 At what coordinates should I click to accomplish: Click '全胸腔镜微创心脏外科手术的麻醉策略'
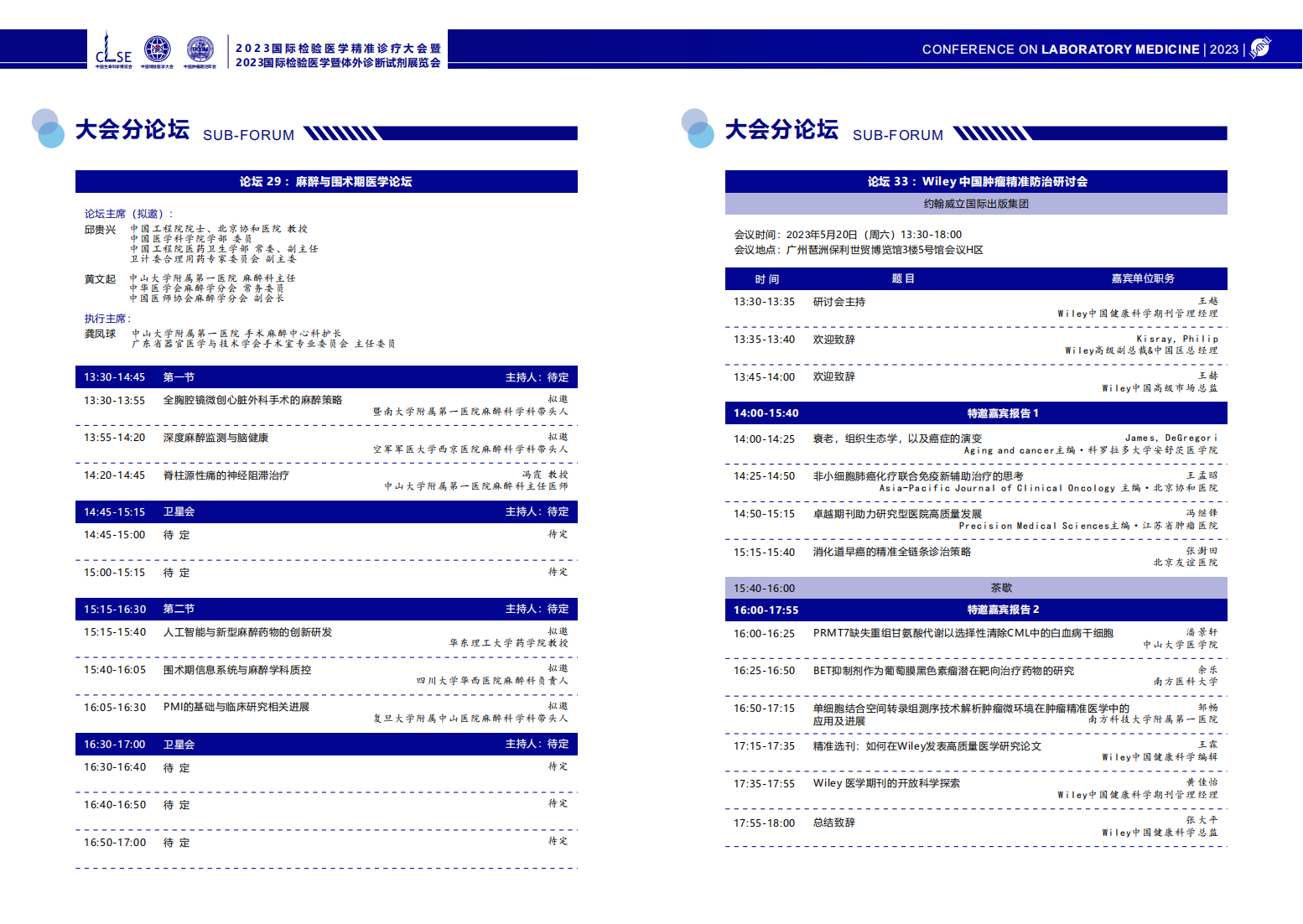(252, 400)
